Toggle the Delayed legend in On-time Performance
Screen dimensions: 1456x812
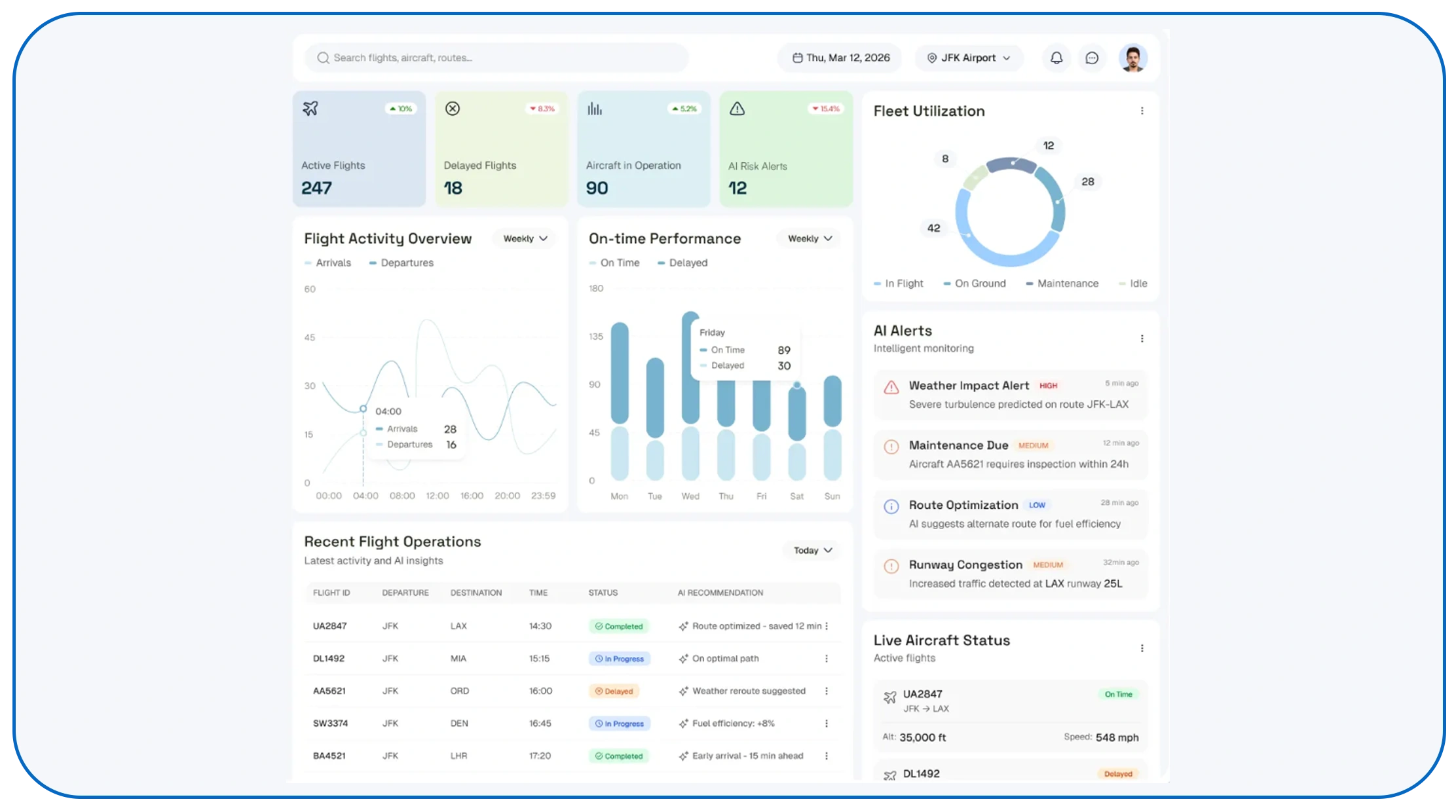coord(682,263)
